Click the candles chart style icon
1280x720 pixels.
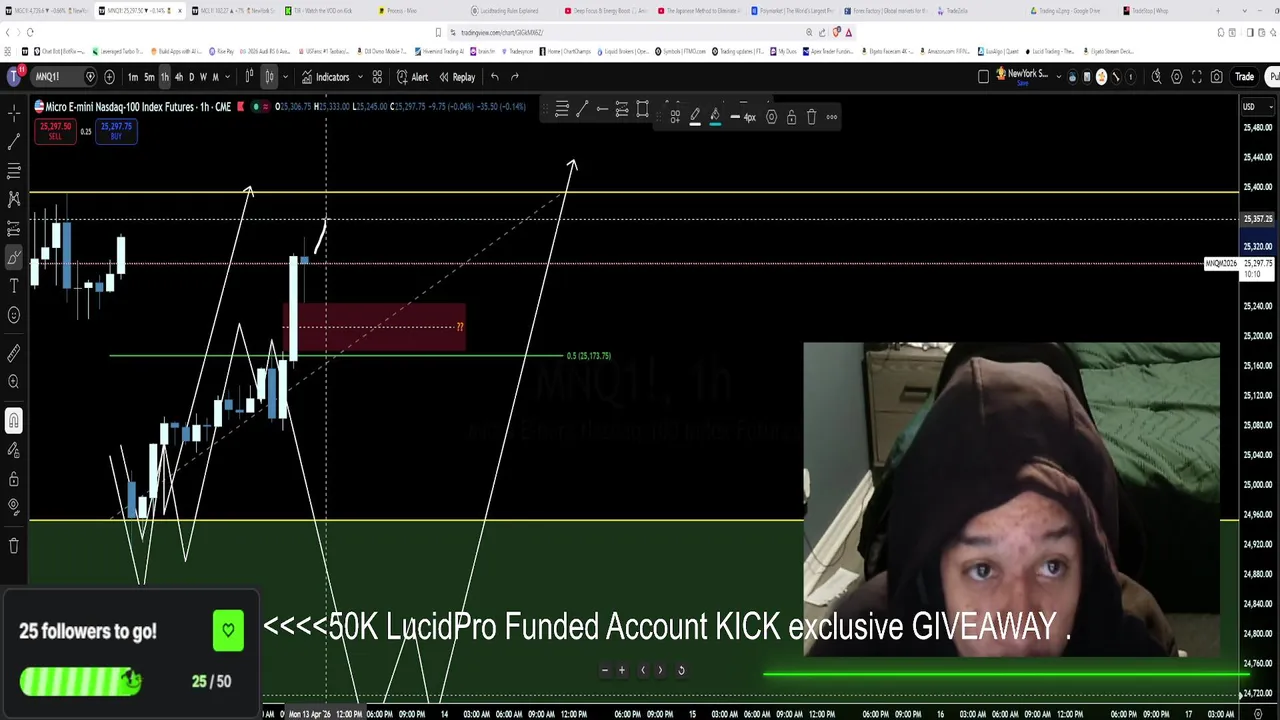pyautogui.click(x=269, y=77)
